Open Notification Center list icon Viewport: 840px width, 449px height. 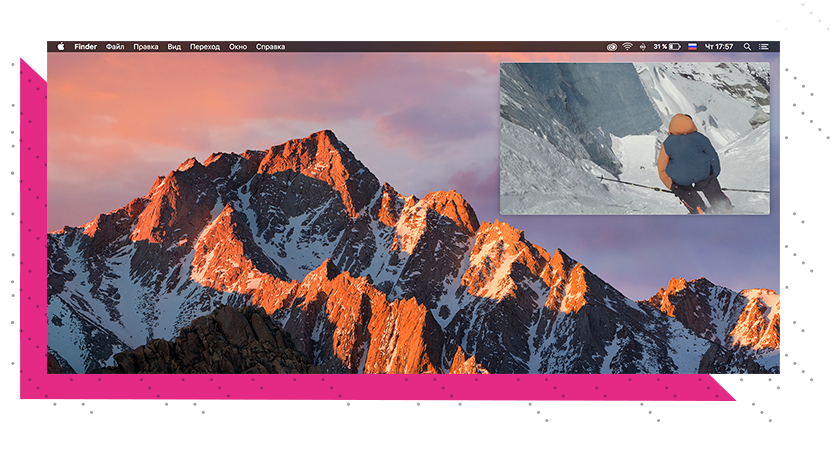[x=764, y=47]
